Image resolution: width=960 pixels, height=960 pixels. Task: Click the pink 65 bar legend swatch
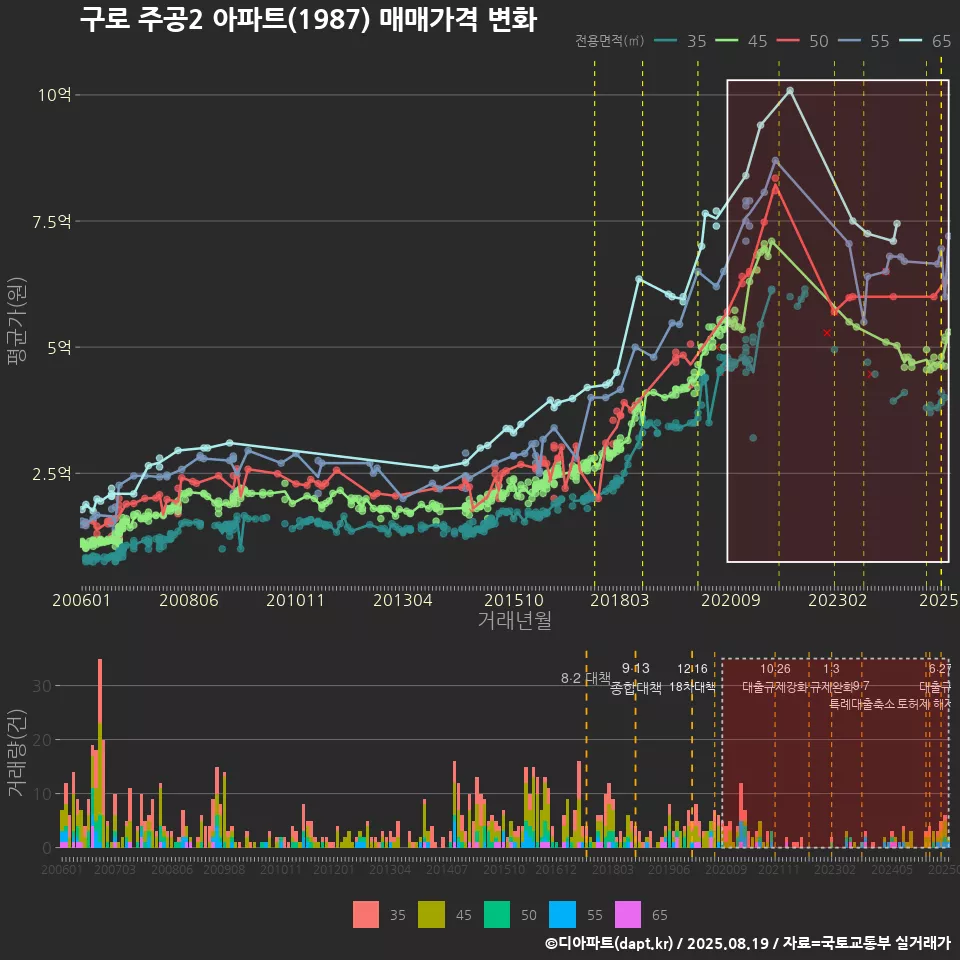628,915
